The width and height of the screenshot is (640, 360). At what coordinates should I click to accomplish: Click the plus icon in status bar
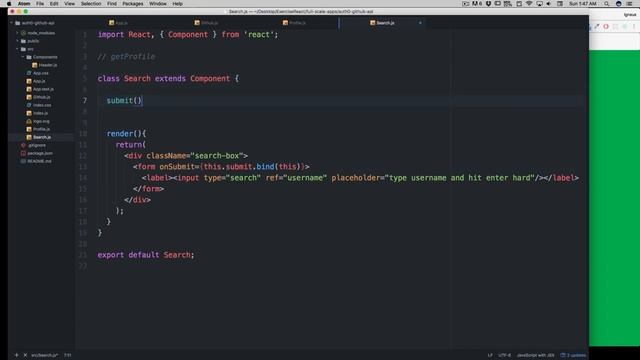click(x=16, y=355)
